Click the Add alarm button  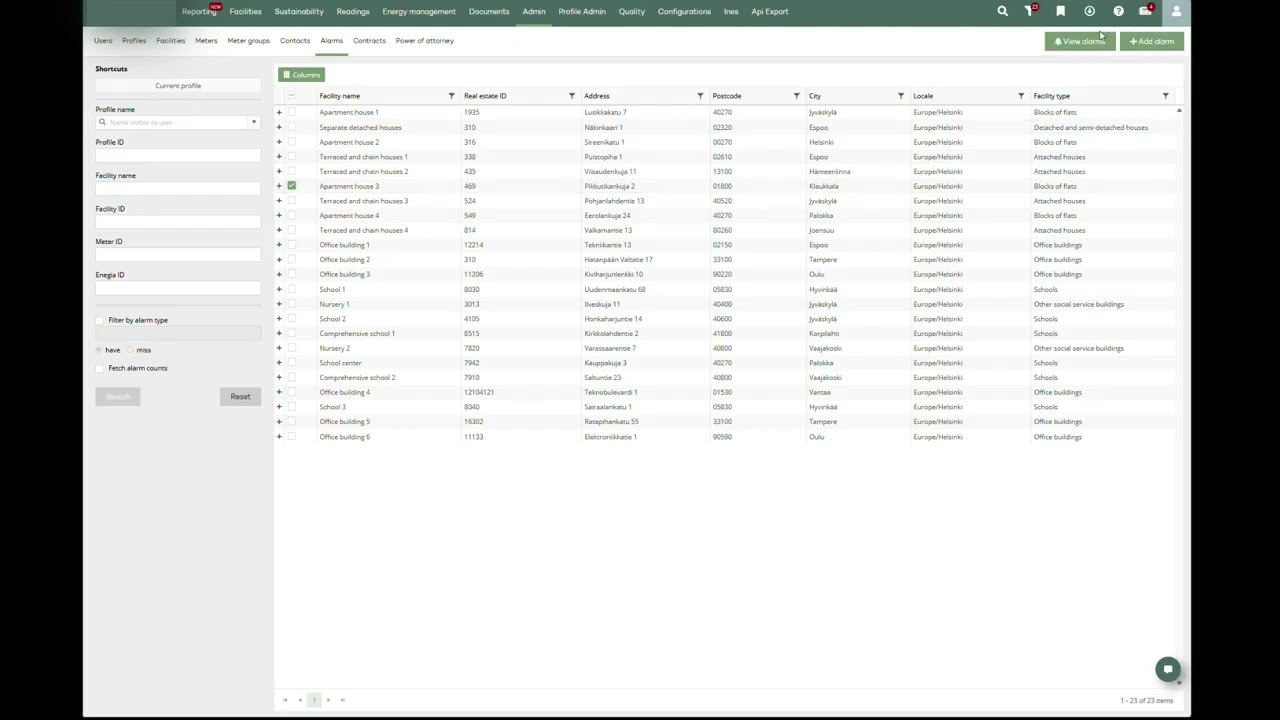1152,41
